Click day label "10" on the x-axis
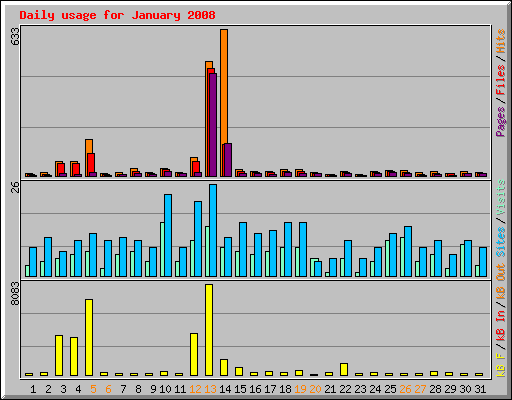This screenshot has height=400, width=512. 165,389
